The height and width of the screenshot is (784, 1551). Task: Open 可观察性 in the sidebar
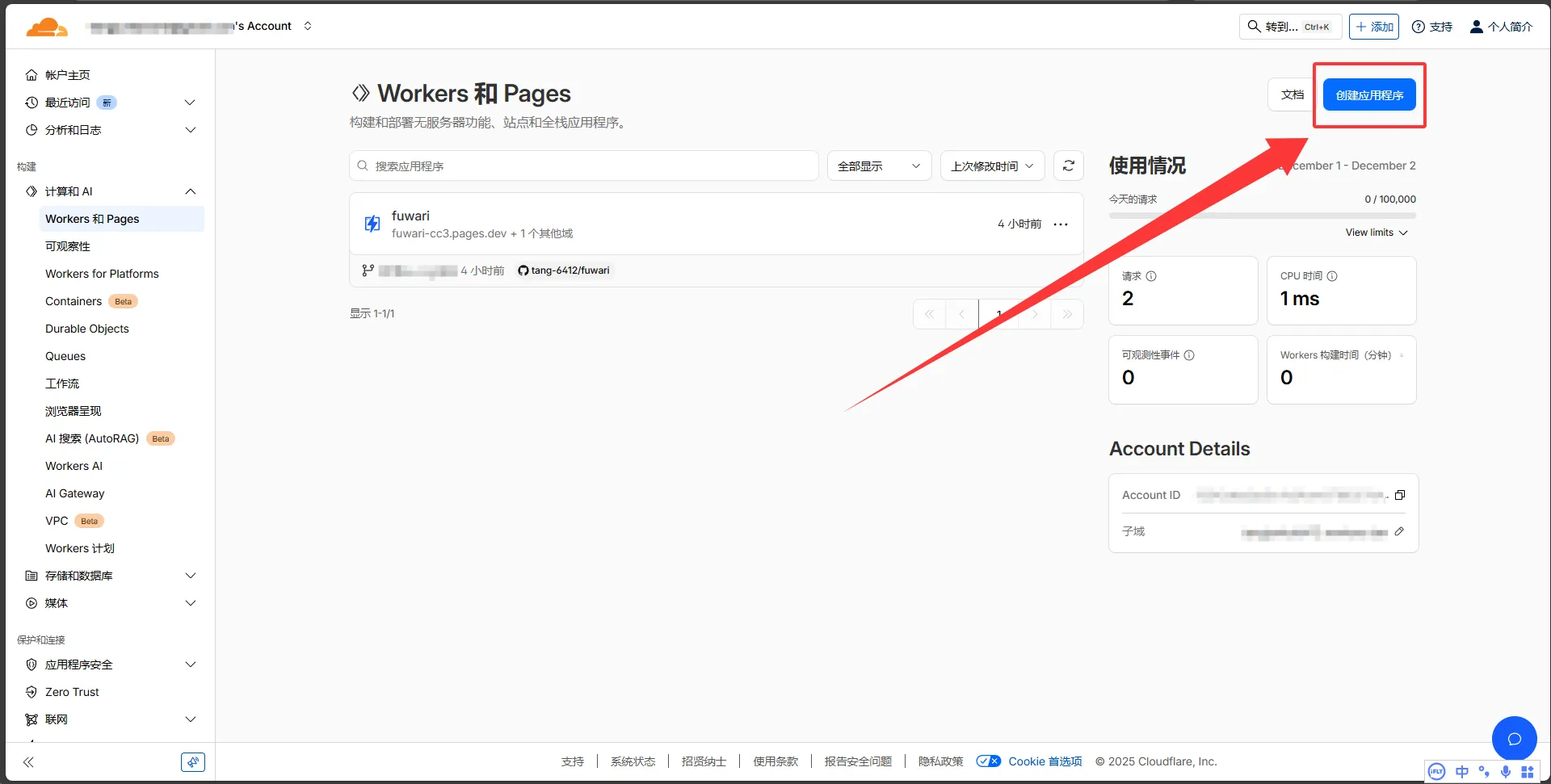pyautogui.click(x=68, y=246)
